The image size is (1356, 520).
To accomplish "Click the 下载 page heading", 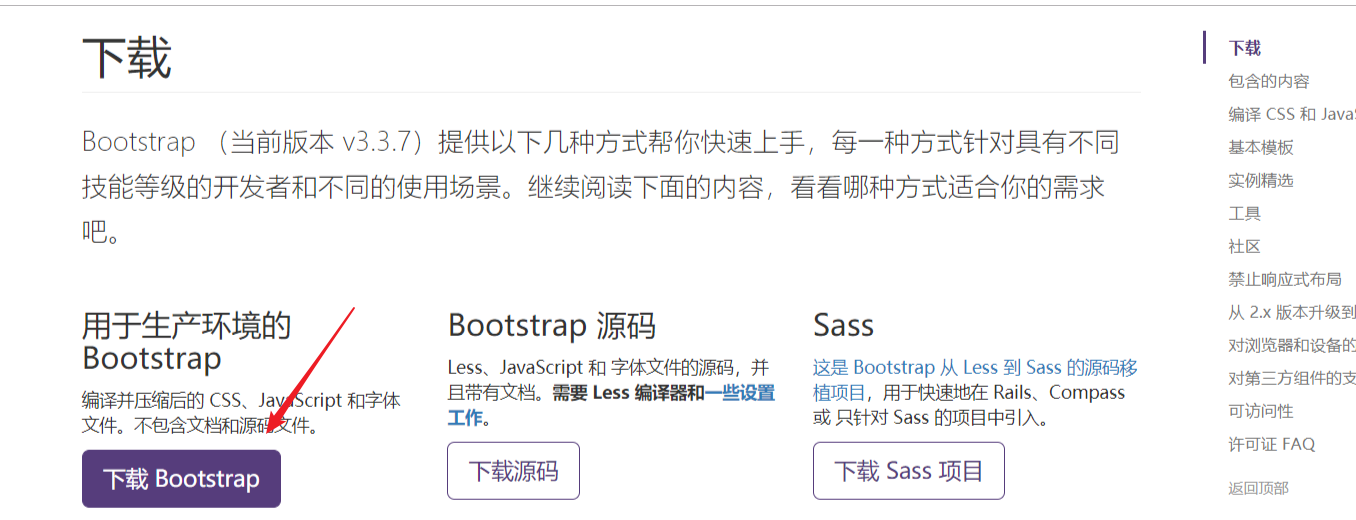I will point(127,57).
